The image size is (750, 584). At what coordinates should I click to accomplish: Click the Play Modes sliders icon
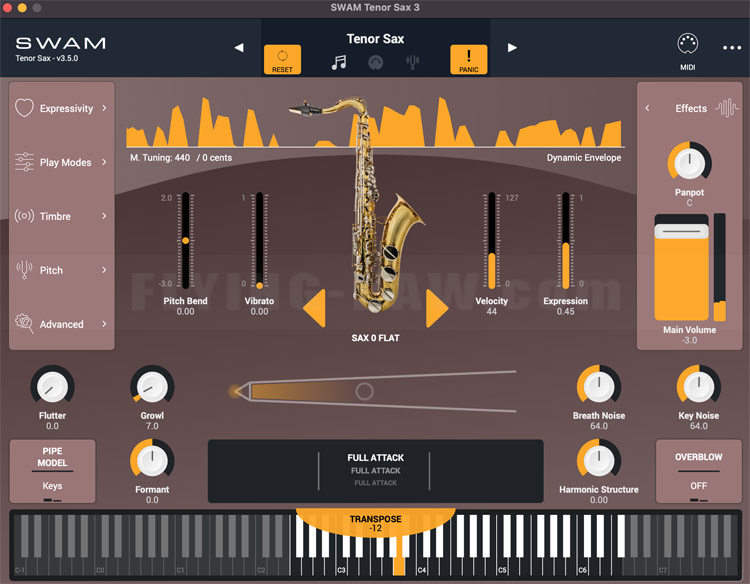tap(24, 162)
